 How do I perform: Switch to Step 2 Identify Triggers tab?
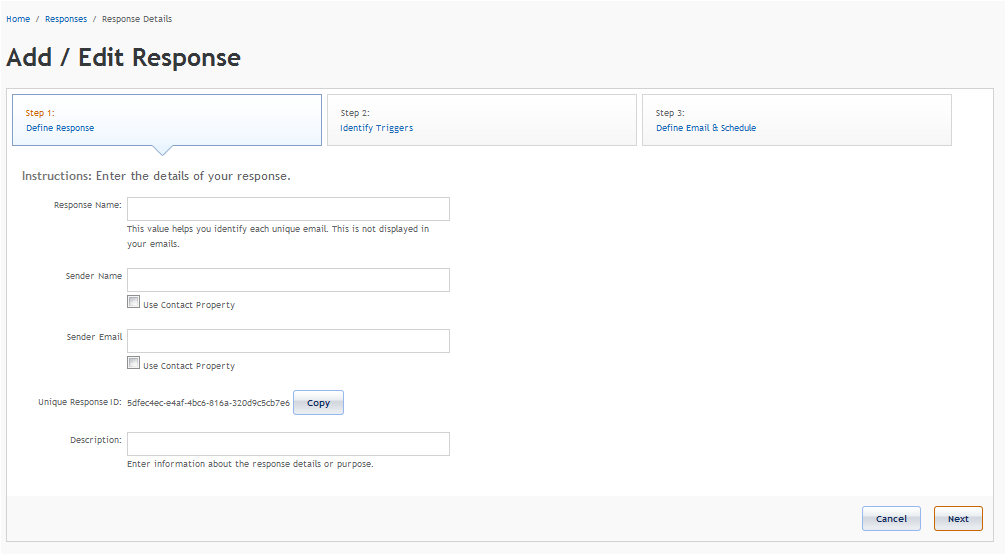482,120
